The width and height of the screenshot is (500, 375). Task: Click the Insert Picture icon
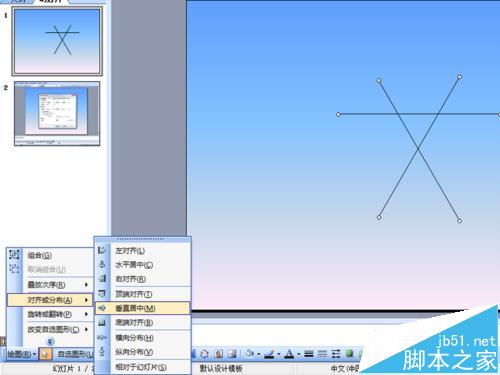(232, 354)
